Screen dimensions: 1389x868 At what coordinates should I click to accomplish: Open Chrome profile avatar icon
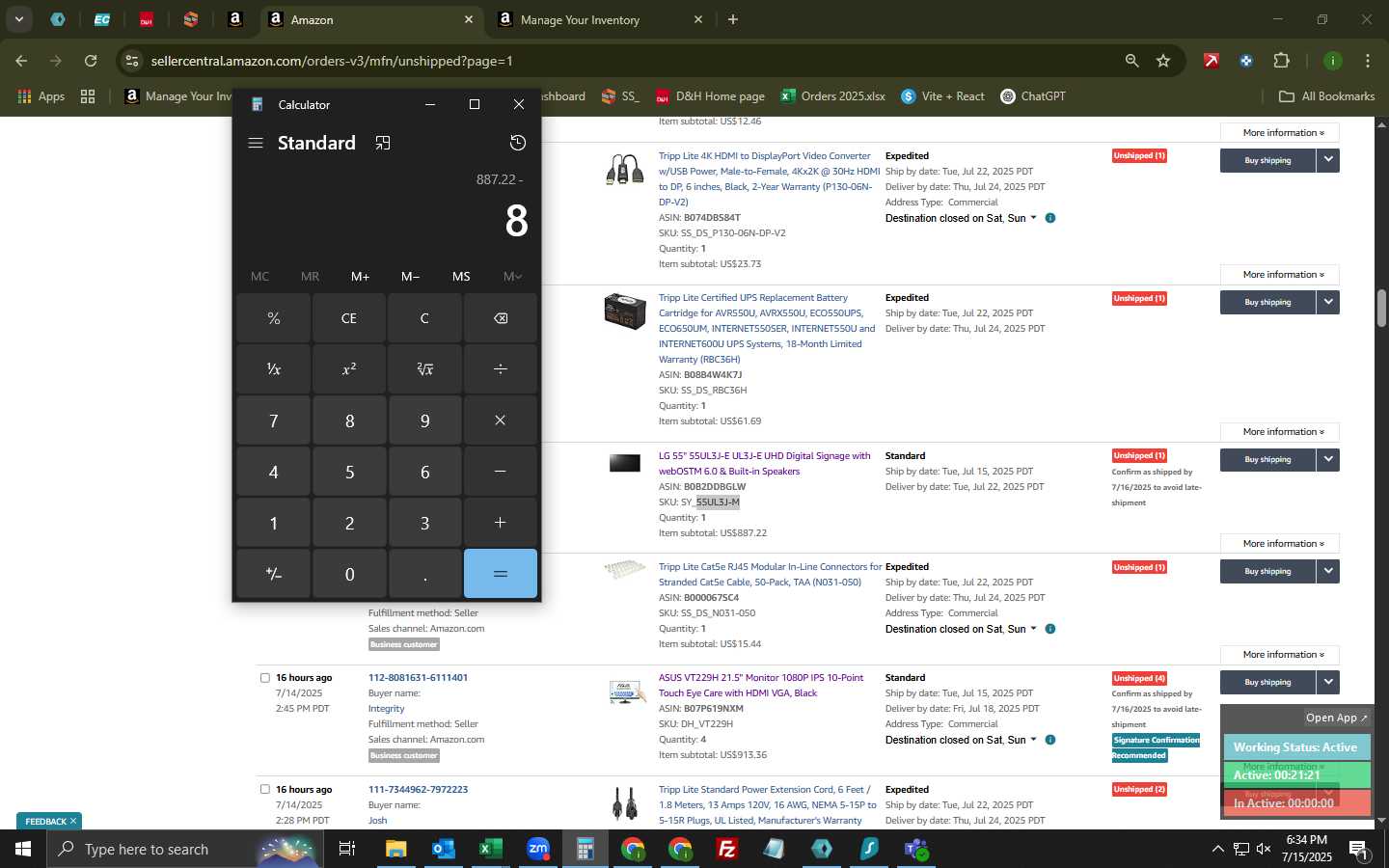click(1333, 61)
